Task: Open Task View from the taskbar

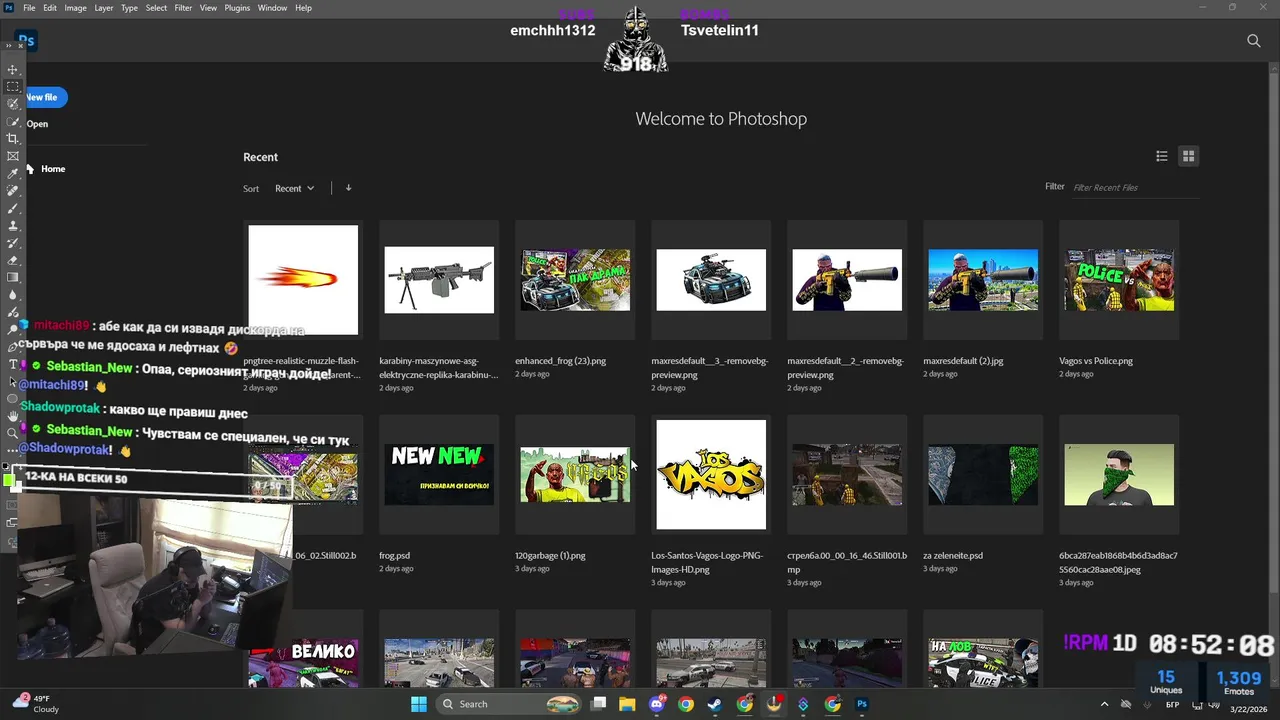Action: pyautogui.click(x=598, y=704)
